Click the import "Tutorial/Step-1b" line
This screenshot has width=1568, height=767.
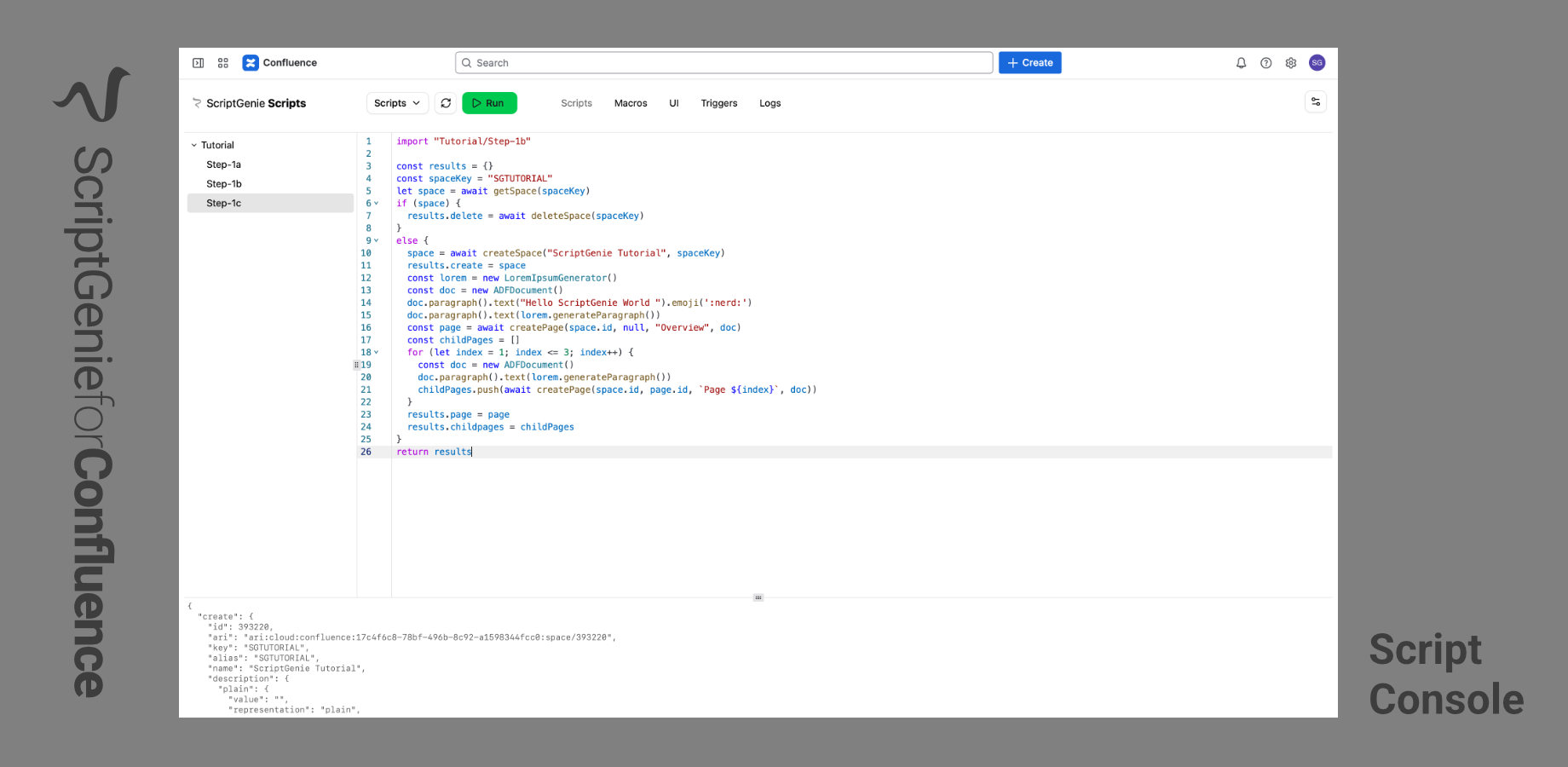pyautogui.click(x=464, y=141)
